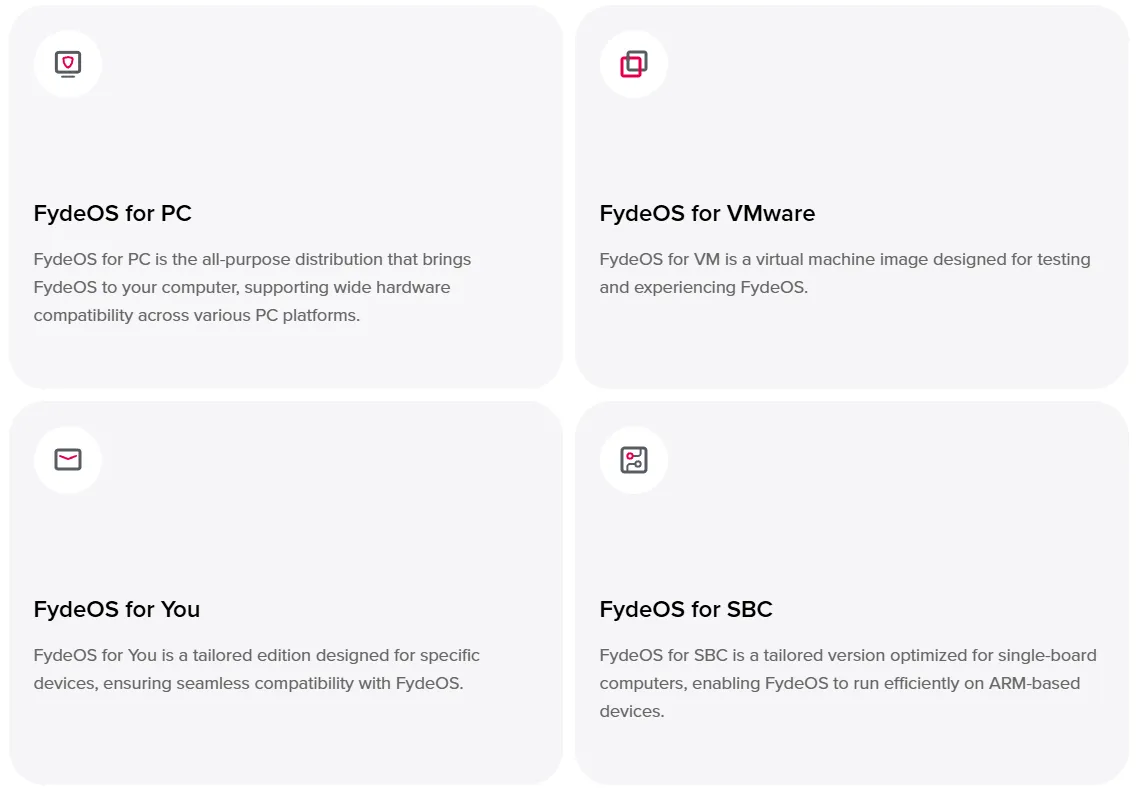Select the FydeOS for You card
The width and height of the screenshot is (1139, 797).
pyautogui.click(x=284, y=592)
